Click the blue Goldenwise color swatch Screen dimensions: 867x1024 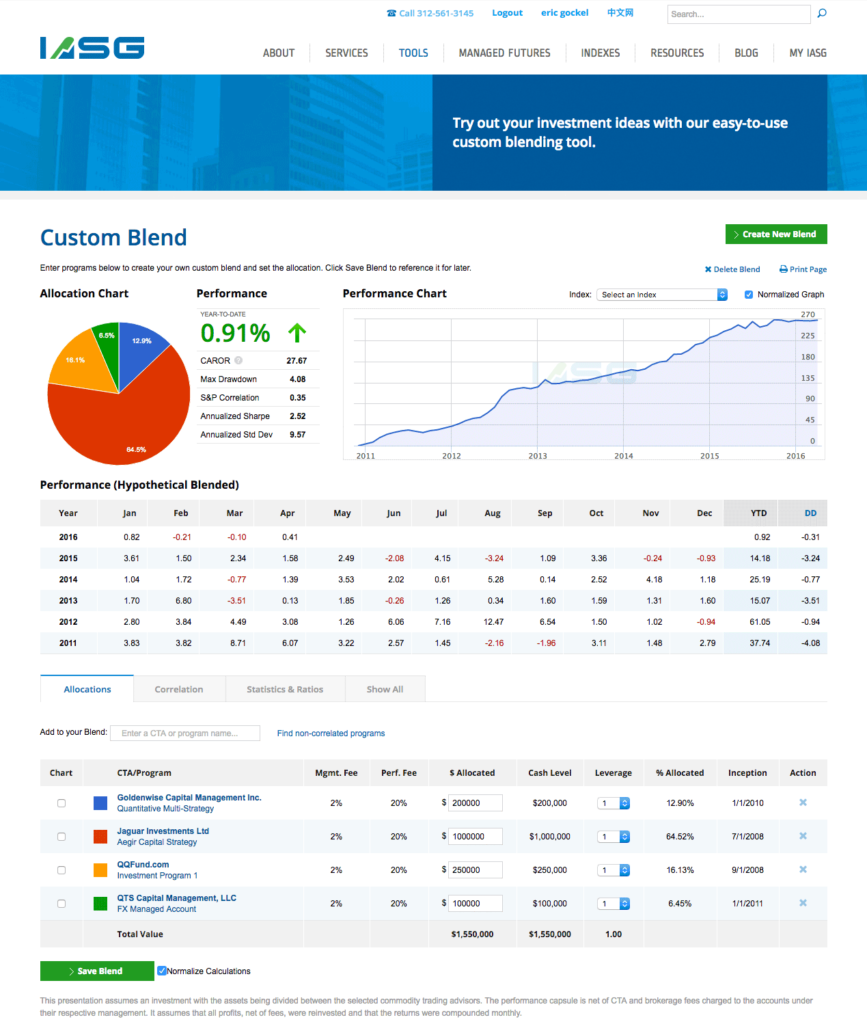pos(100,803)
